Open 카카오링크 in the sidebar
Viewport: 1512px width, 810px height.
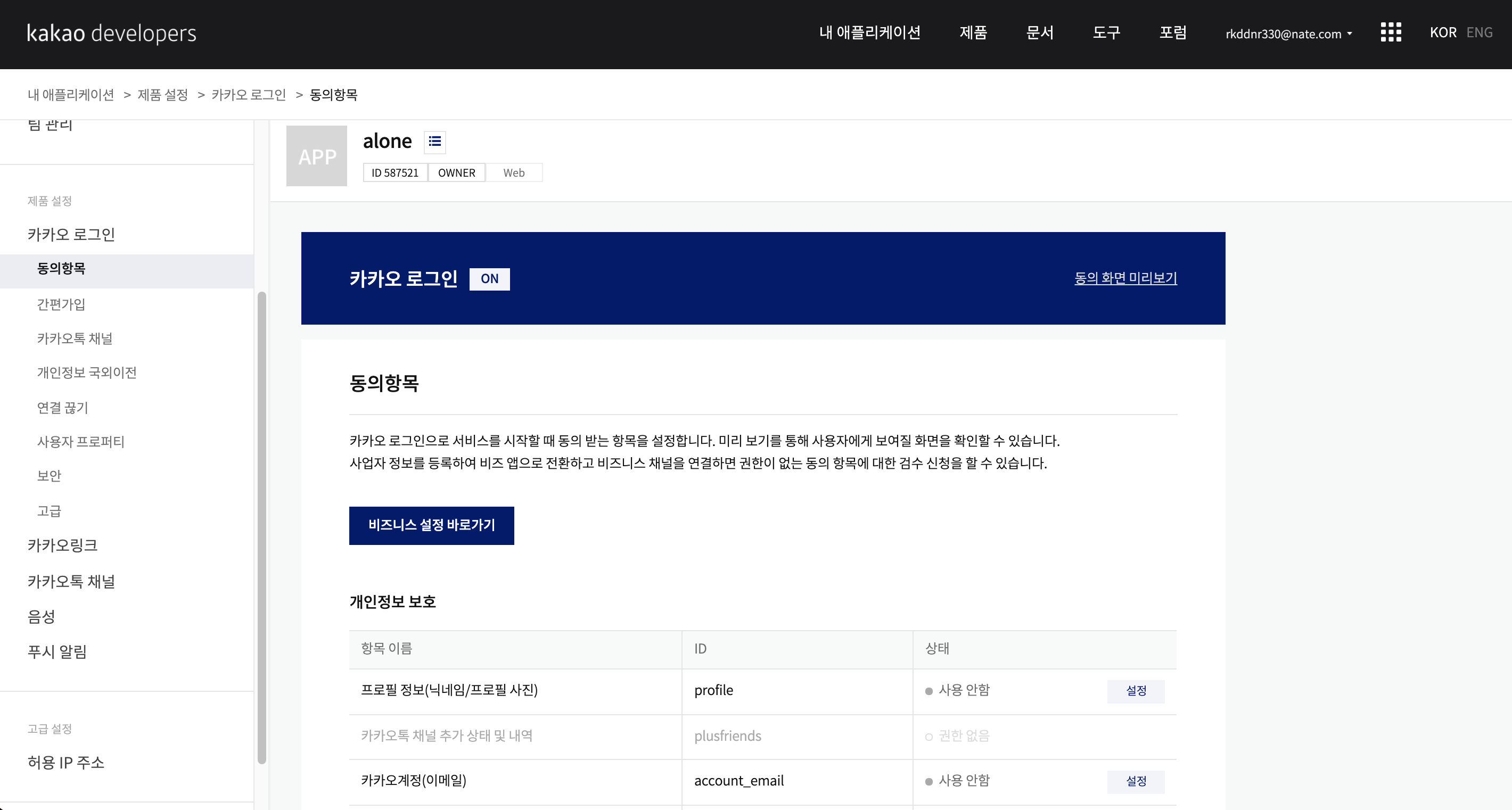pos(62,545)
